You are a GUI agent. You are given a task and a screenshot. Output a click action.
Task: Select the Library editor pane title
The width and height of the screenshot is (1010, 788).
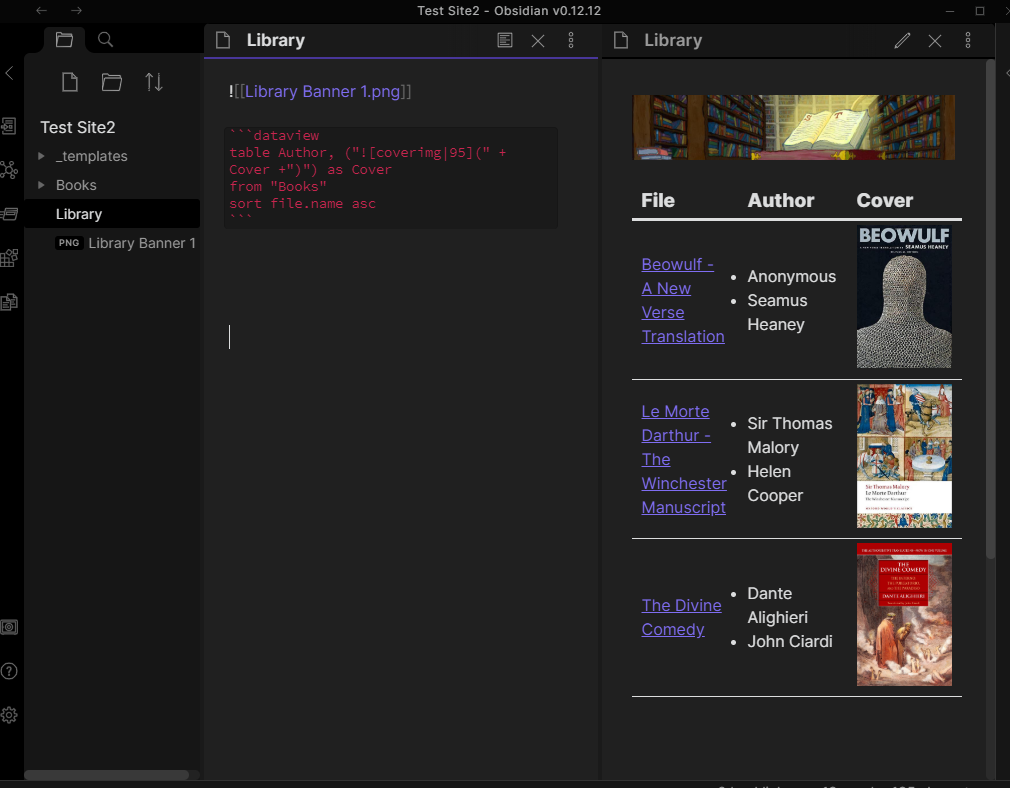(x=276, y=40)
